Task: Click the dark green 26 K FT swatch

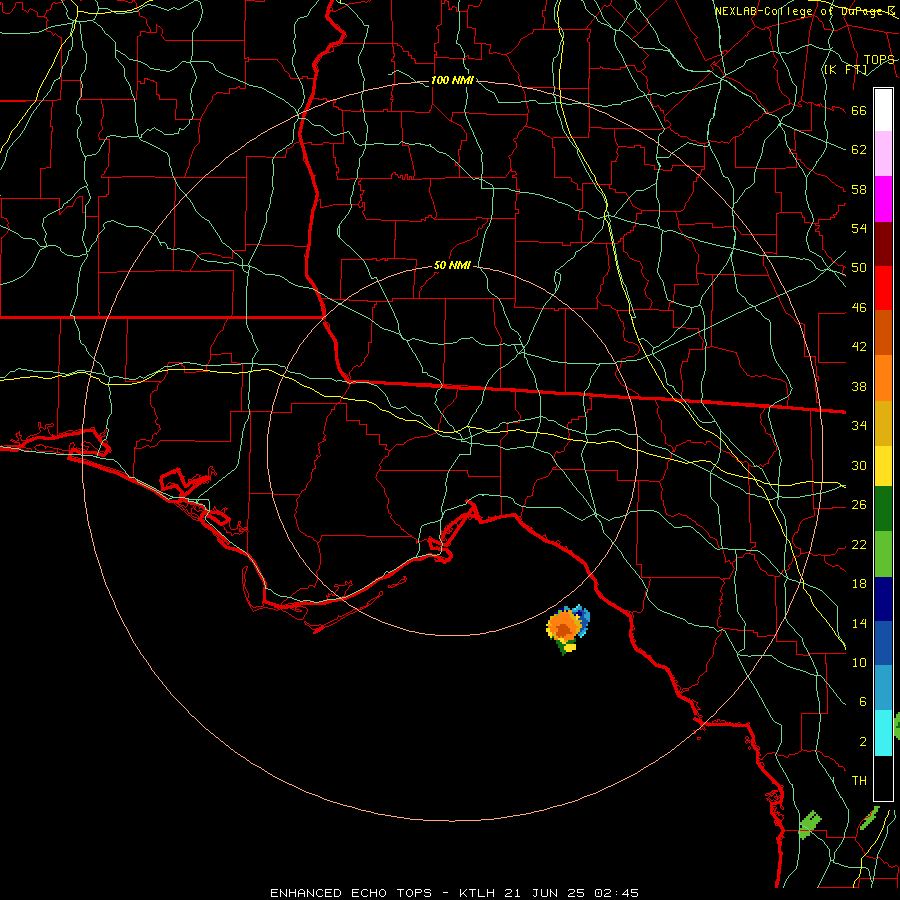Action: pyautogui.click(x=883, y=509)
